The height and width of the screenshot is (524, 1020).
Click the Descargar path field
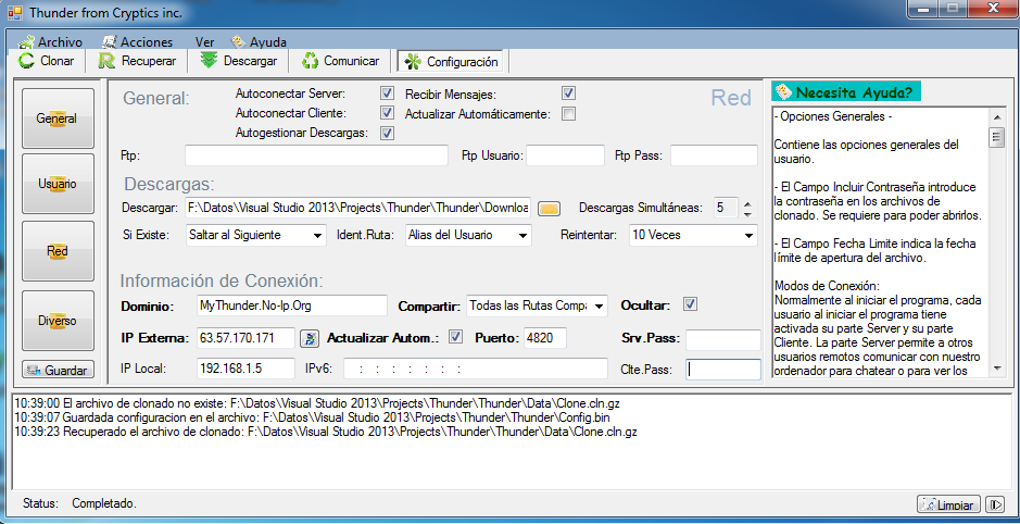[x=358, y=208]
